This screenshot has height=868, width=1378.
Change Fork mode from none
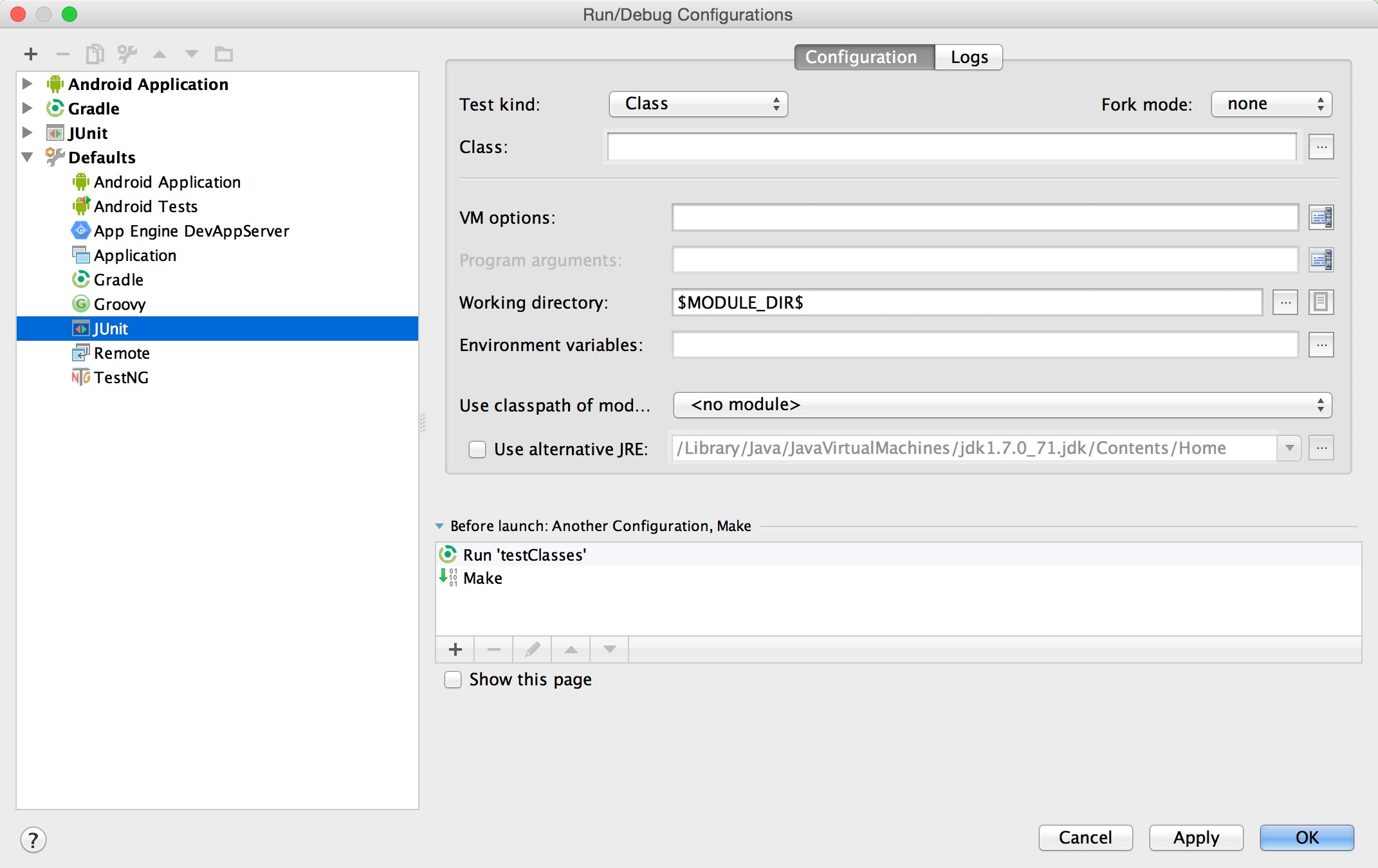pyautogui.click(x=1271, y=104)
